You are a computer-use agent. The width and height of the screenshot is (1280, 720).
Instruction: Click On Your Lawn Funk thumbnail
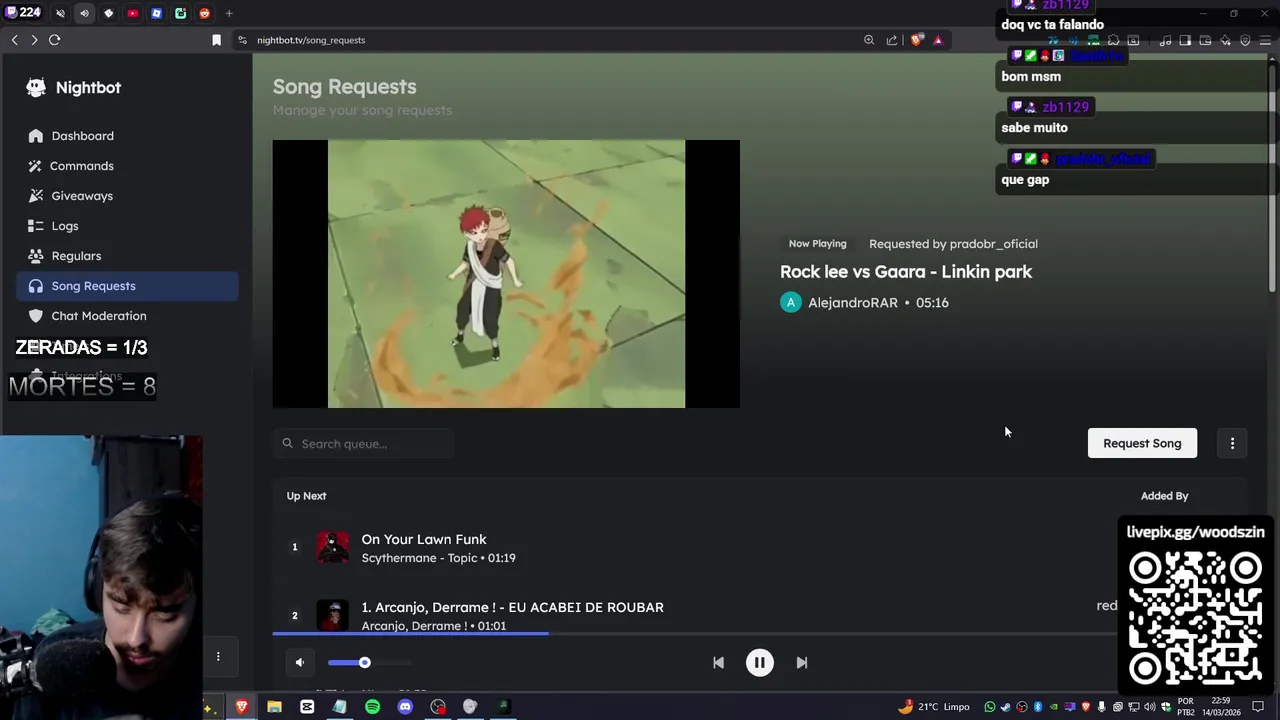coord(333,547)
